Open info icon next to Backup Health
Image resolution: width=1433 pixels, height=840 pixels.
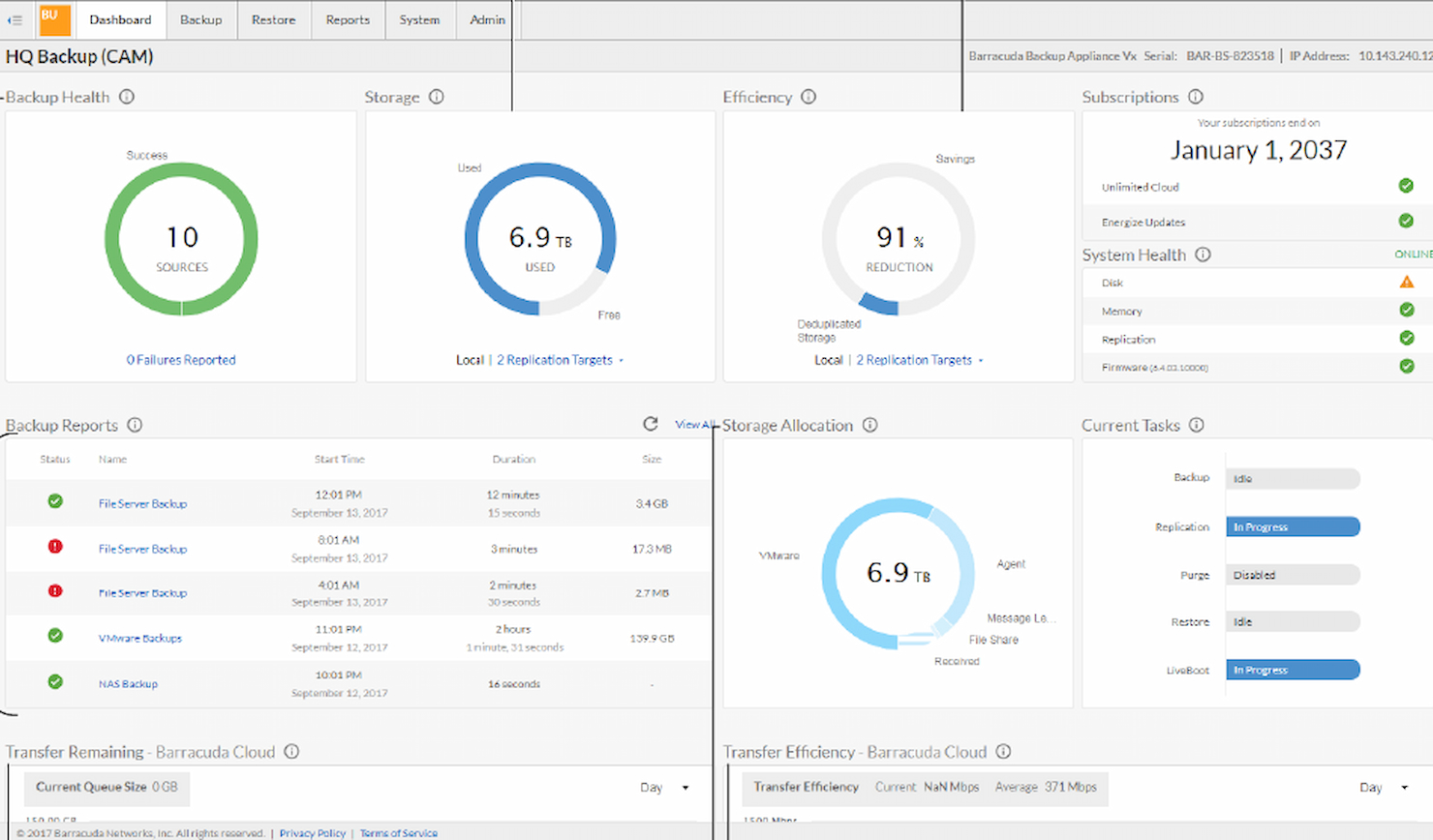pyautogui.click(x=127, y=97)
